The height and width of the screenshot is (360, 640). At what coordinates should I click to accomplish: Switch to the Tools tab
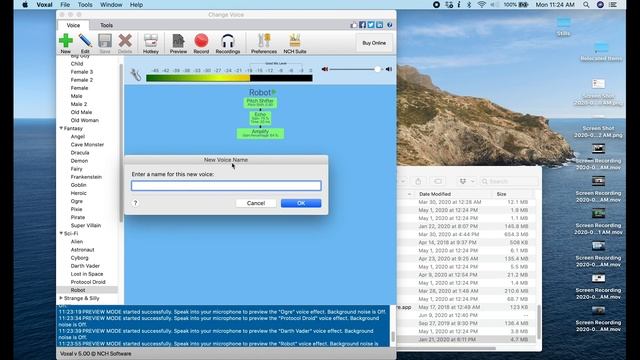tap(107, 25)
